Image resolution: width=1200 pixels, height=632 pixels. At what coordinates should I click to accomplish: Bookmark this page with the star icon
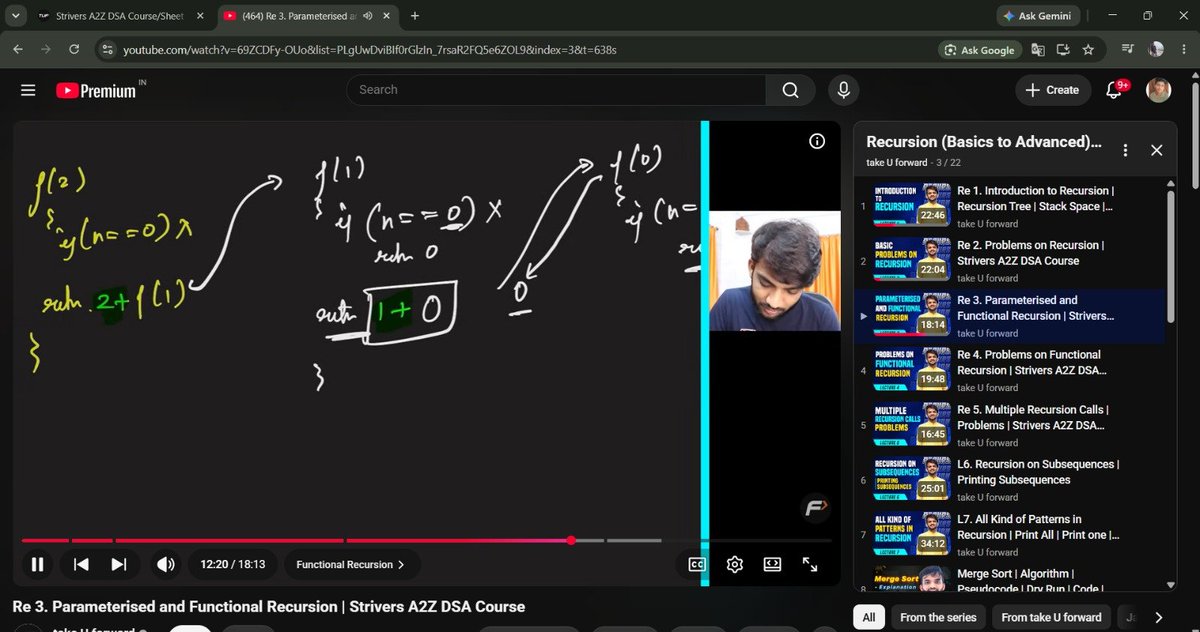tap(1087, 50)
